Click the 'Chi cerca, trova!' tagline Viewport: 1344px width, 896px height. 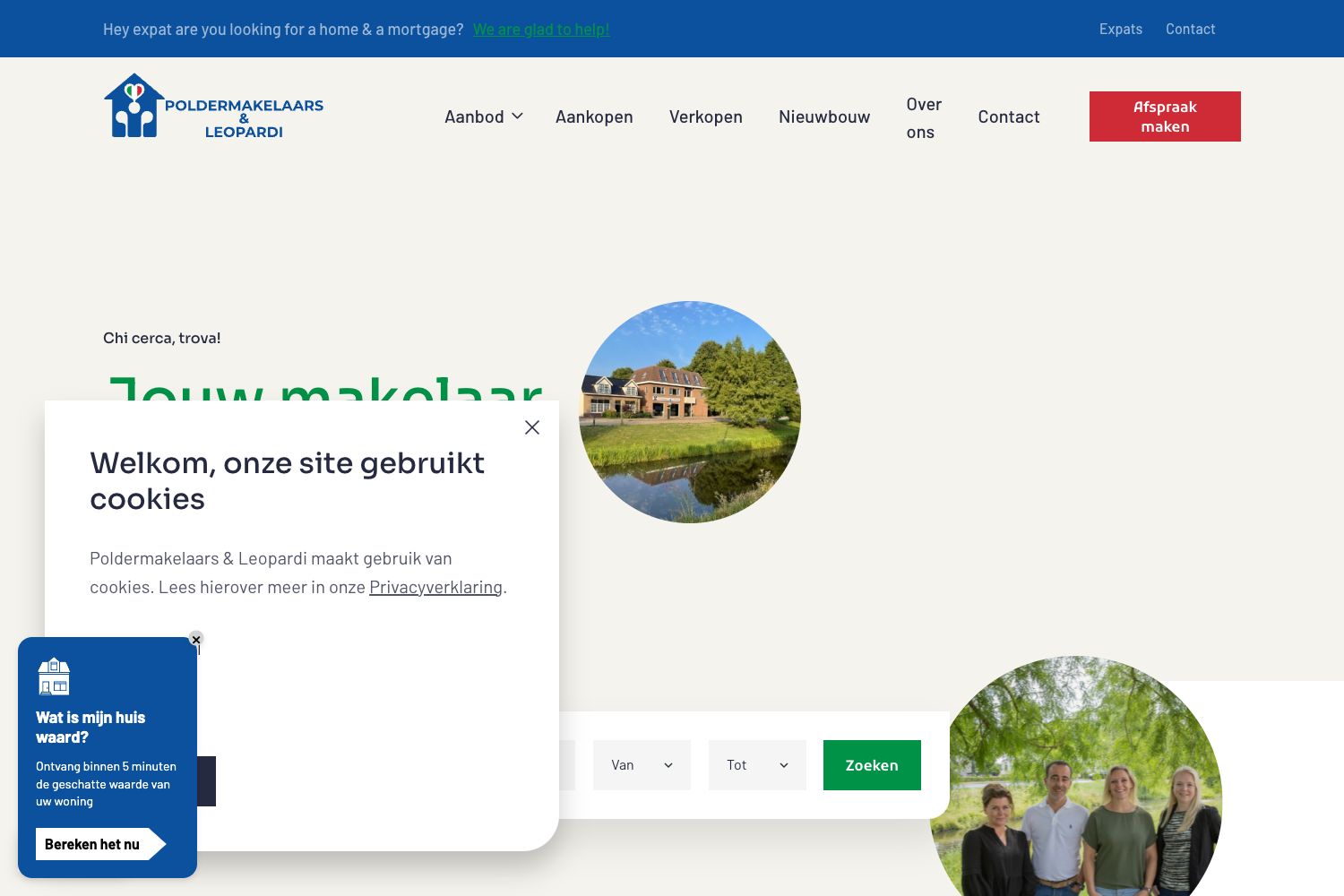tap(162, 338)
